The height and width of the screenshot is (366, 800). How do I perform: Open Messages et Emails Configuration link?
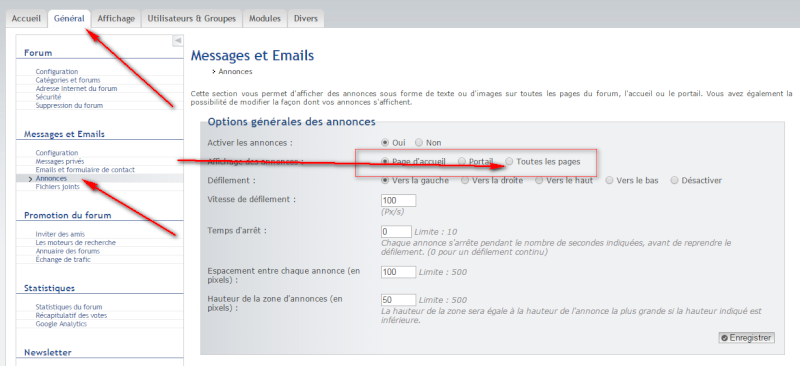click(x=57, y=153)
